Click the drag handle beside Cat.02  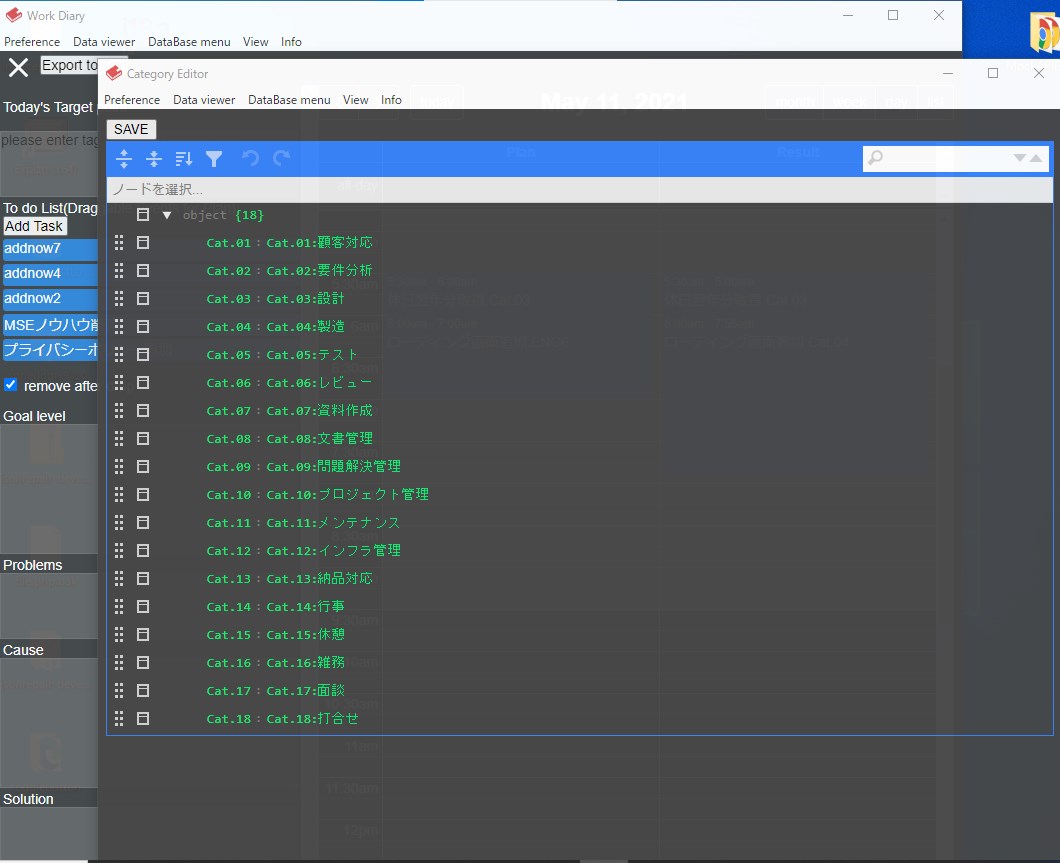(x=119, y=271)
